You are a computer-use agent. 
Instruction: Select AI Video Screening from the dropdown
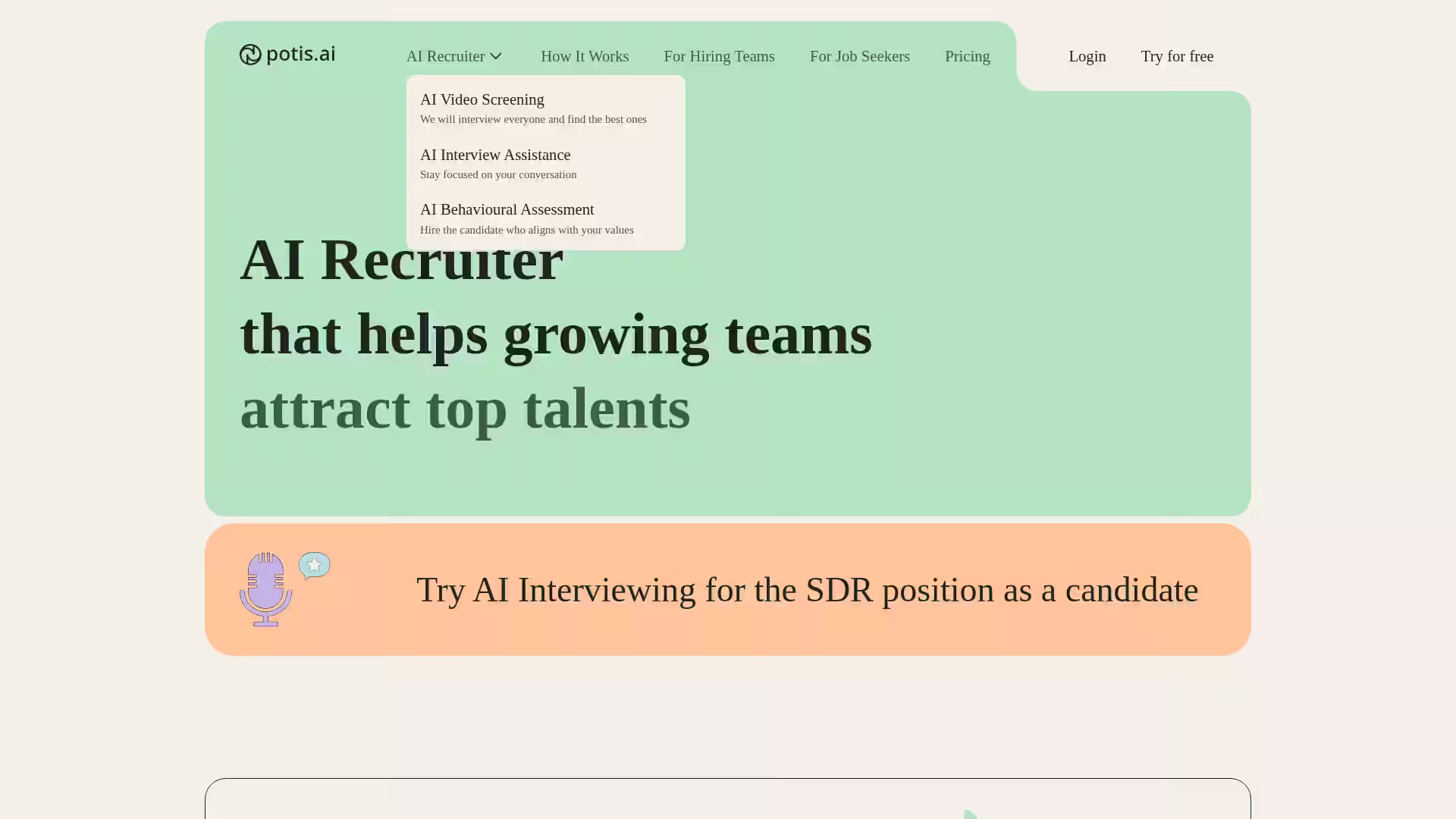coord(482,100)
